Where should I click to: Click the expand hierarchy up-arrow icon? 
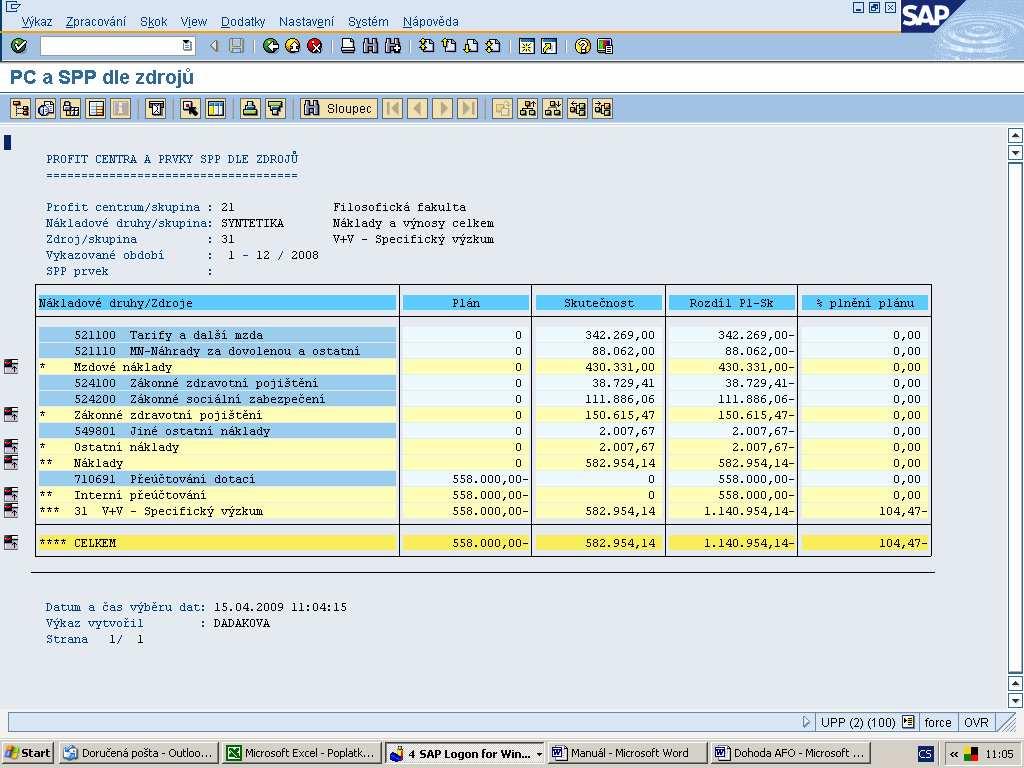[x=527, y=108]
